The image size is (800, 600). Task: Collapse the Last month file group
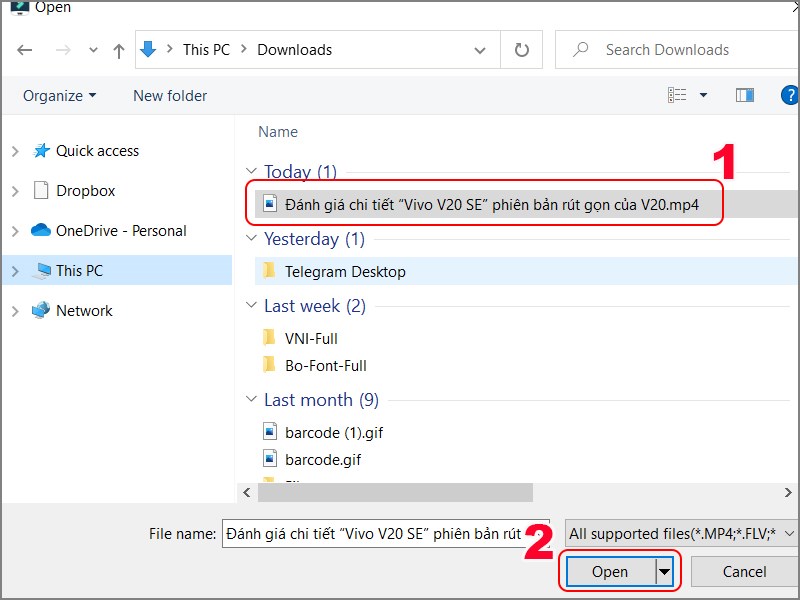(x=251, y=399)
